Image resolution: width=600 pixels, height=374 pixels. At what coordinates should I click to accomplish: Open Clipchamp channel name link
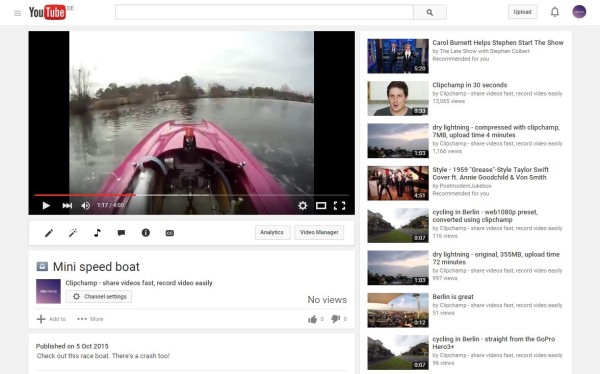point(139,283)
